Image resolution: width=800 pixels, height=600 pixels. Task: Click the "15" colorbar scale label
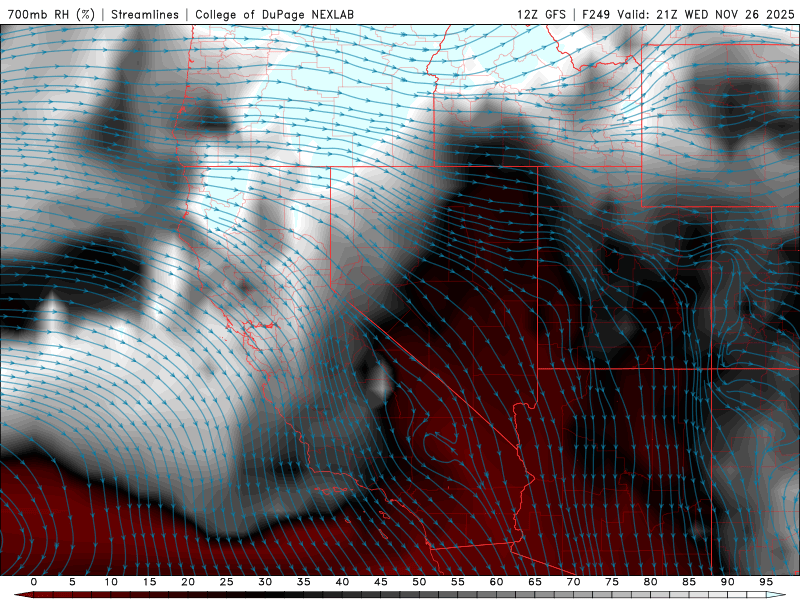(x=149, y=582)
